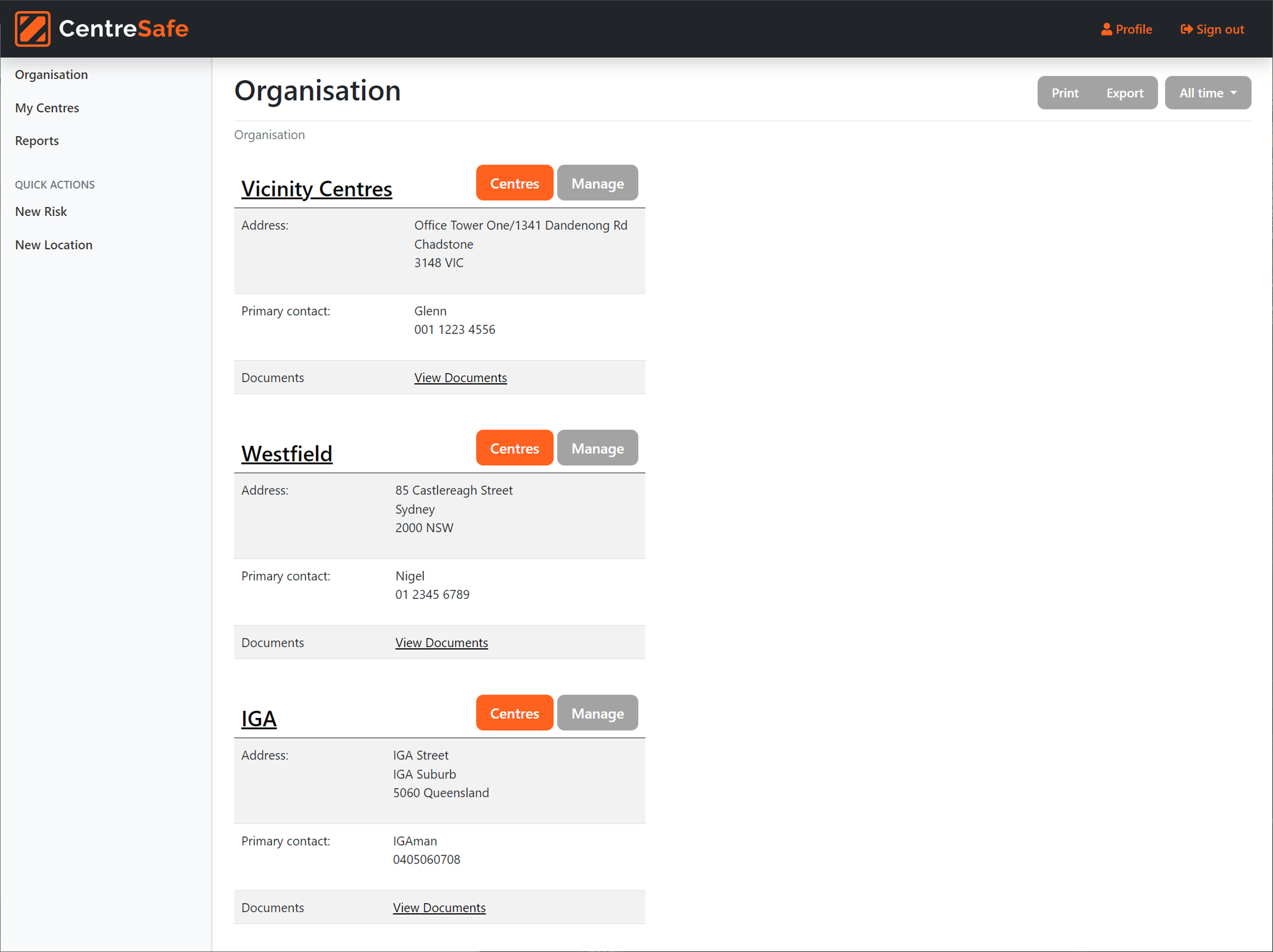Select New Location quick action
Screen dimensions: 1273x952
click(54, 245)
